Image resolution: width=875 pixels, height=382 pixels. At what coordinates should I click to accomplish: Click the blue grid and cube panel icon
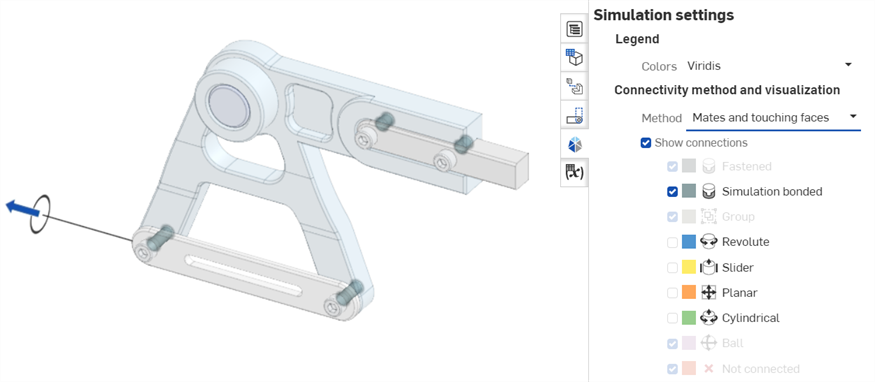tap(574, 57)
